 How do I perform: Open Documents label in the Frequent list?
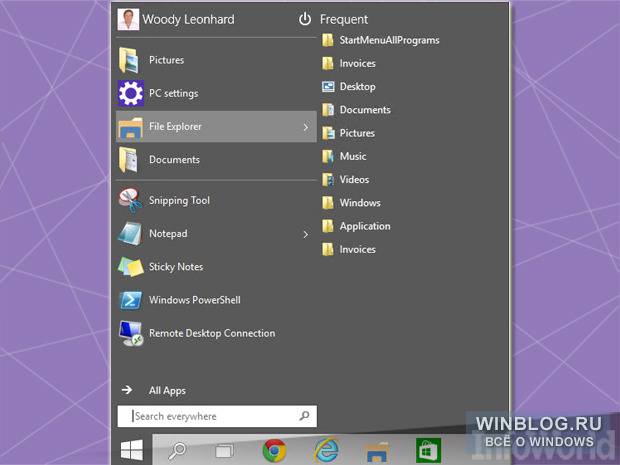tap(365, 110)
